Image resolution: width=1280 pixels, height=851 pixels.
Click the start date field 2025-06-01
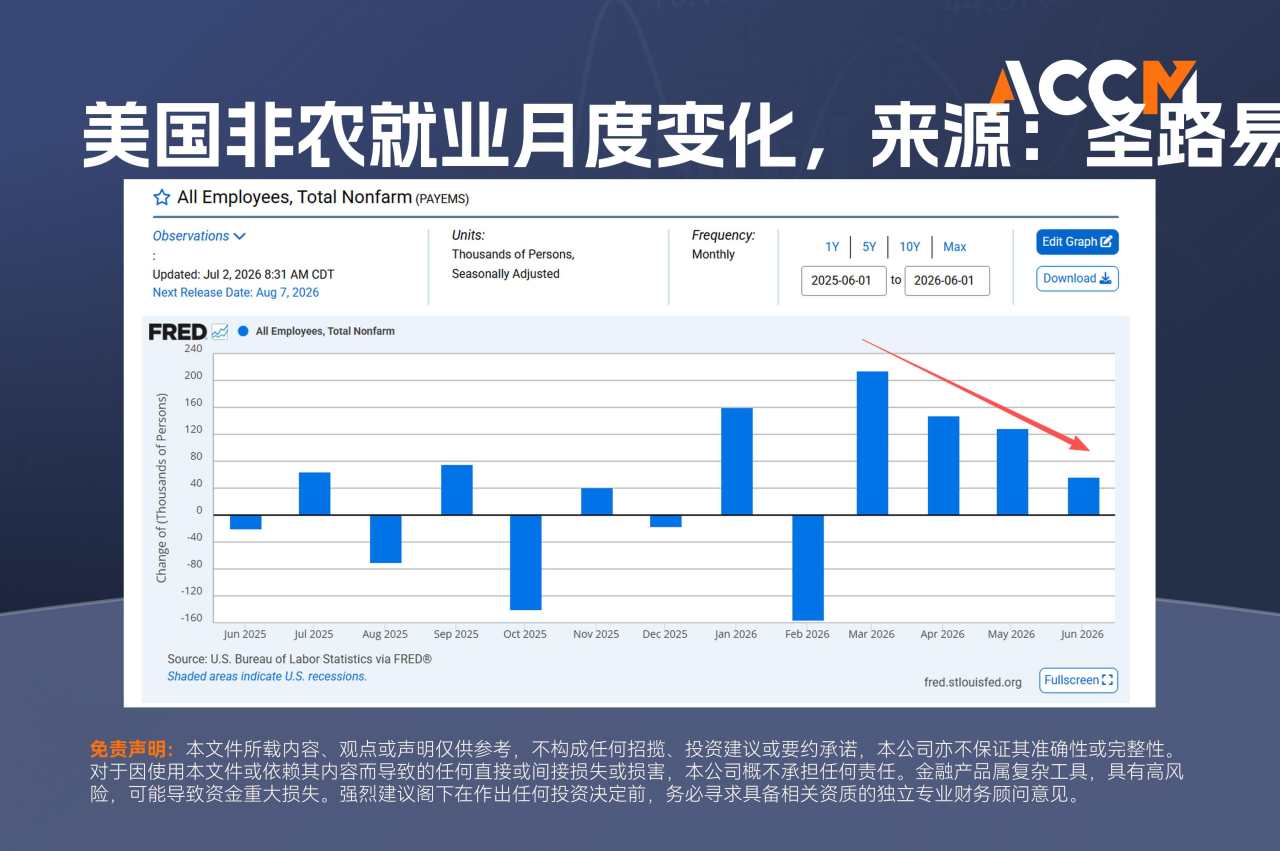point(844,281)
